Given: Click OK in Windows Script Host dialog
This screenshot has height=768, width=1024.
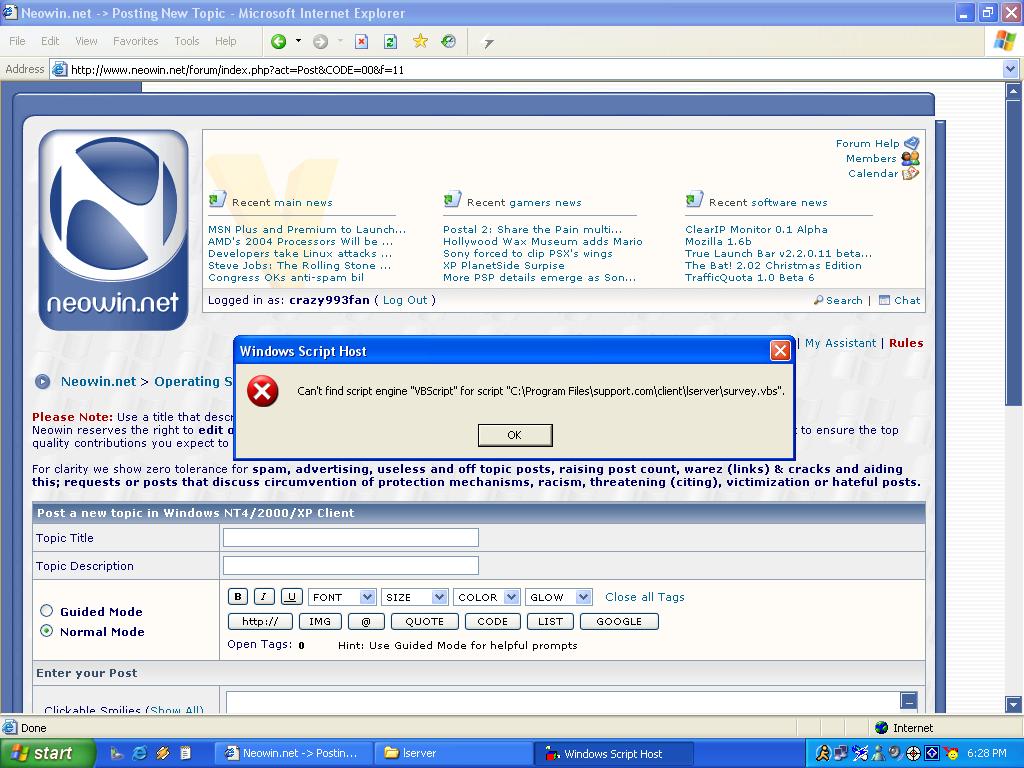Looking at the screenshot, I should tap(515, 435).
